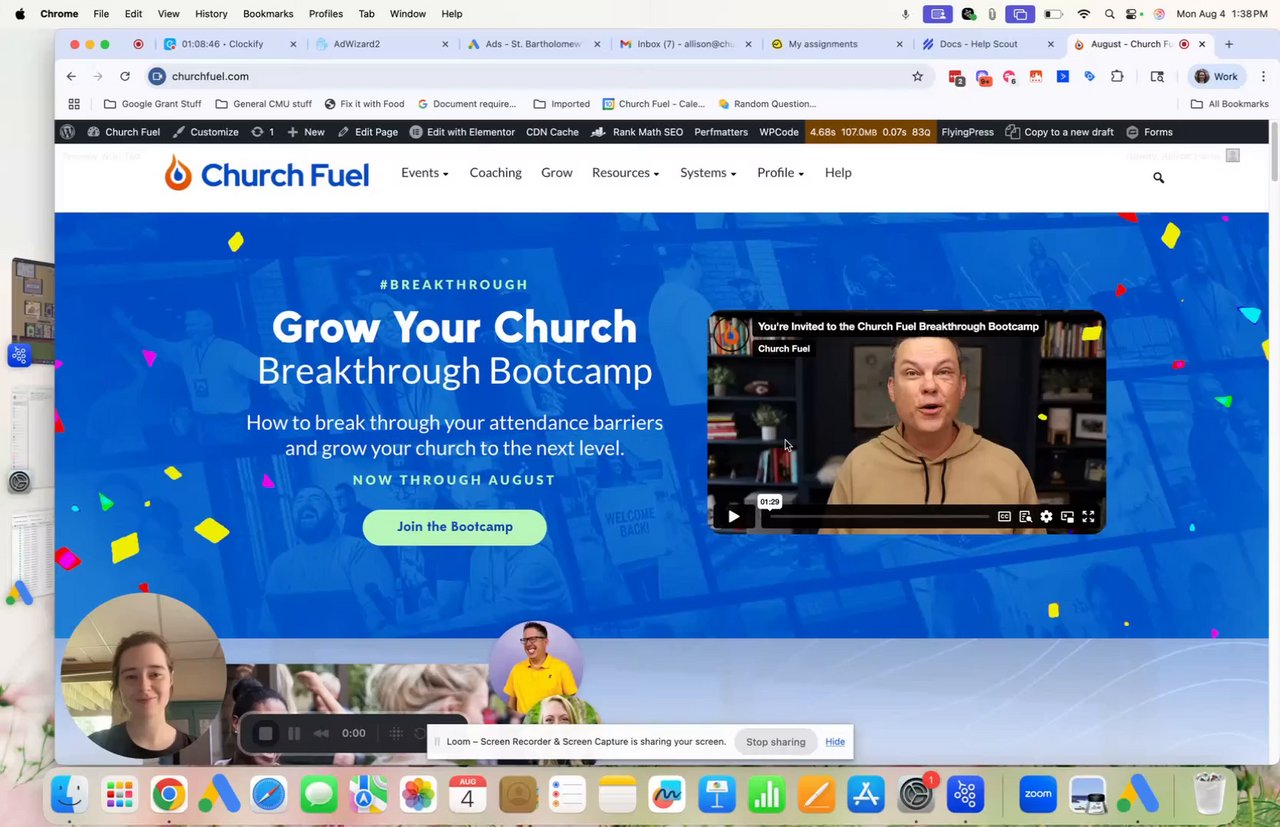Click the Query Monitor stats readout
1280x827 pixels.
870,132
